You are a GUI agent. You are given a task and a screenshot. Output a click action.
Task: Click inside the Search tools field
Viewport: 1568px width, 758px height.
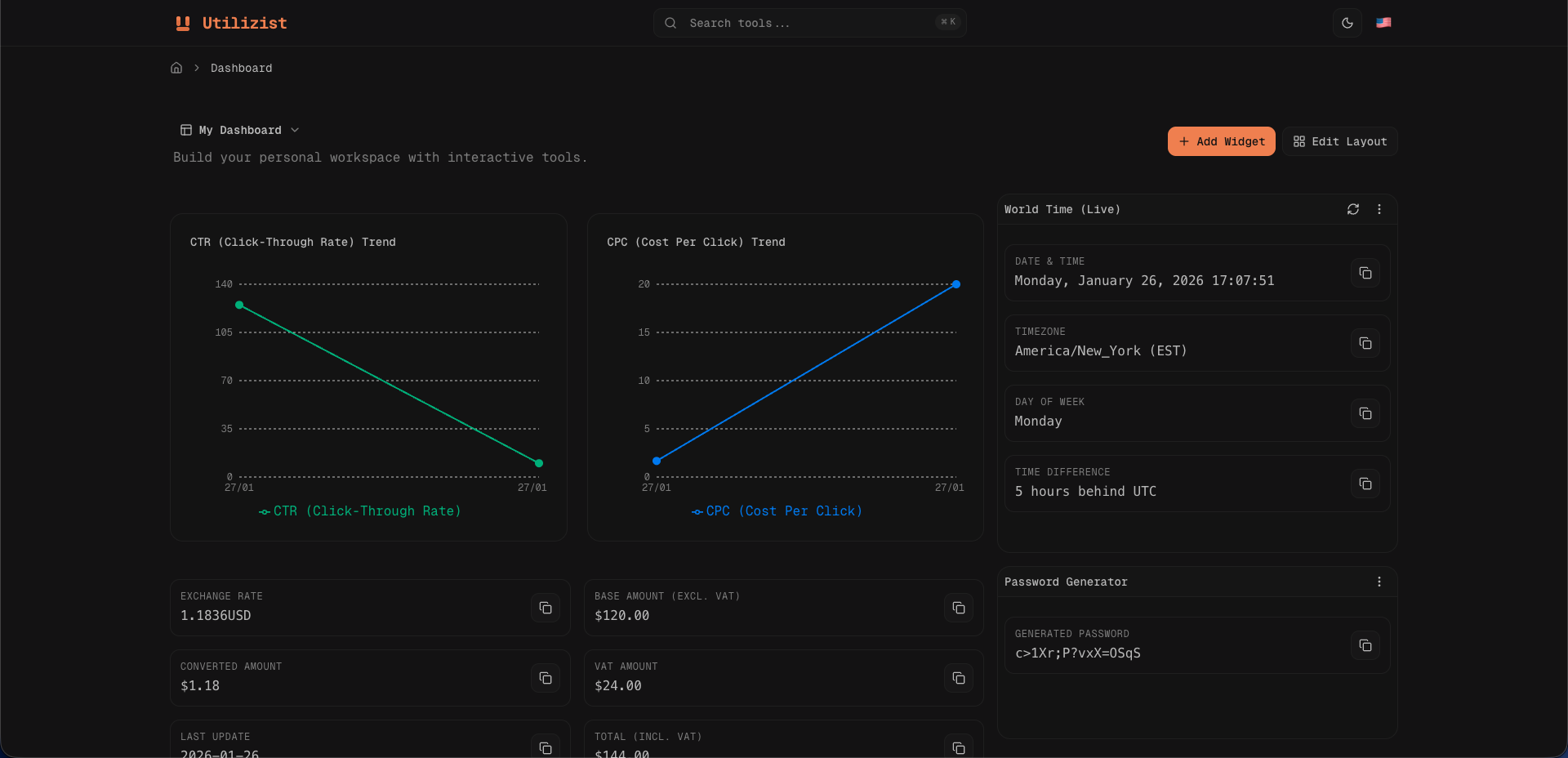(x=808, y=23)
